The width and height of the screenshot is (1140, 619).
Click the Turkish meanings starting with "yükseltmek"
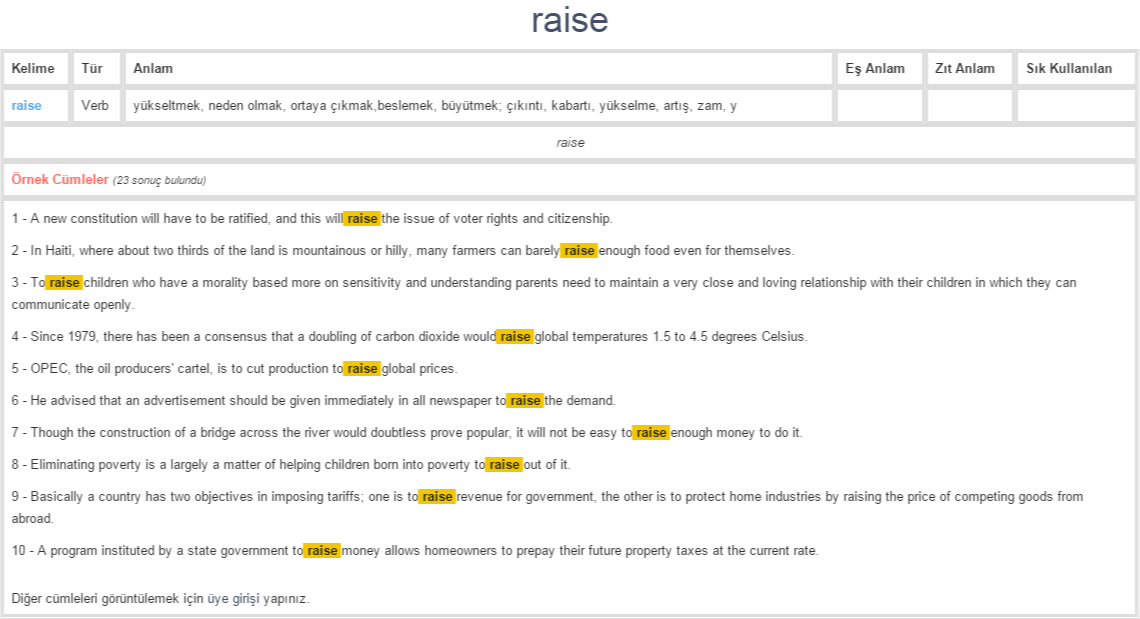tap(435, 106)
